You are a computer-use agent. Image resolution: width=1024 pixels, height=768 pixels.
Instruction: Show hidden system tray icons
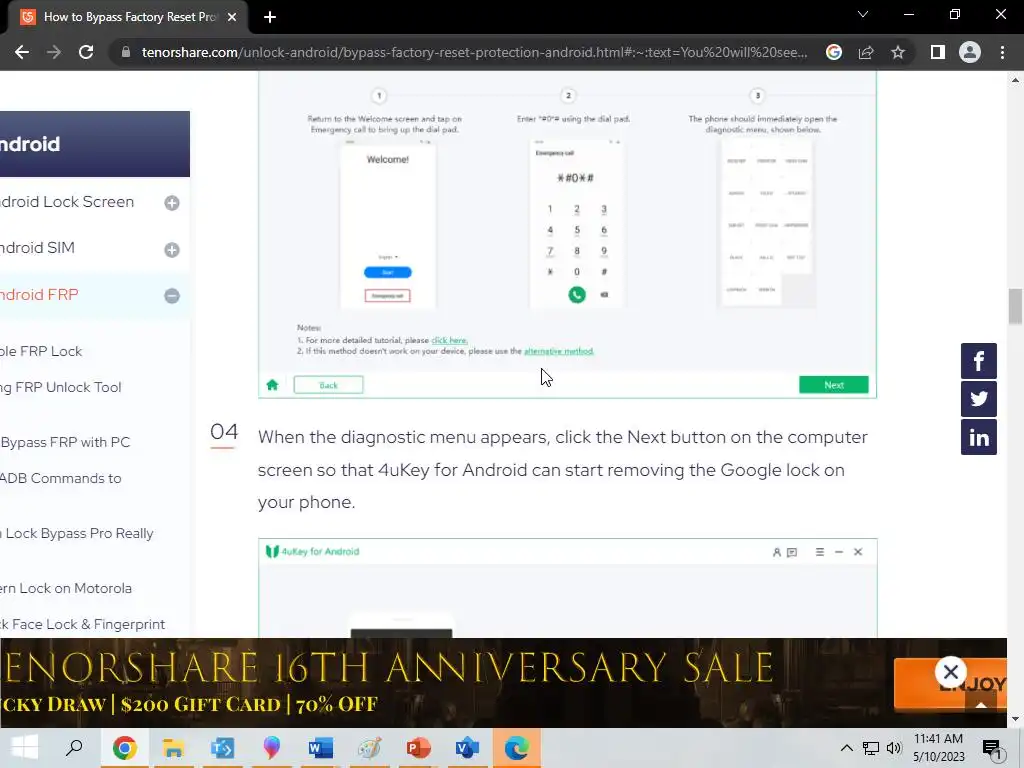(846, 748)
